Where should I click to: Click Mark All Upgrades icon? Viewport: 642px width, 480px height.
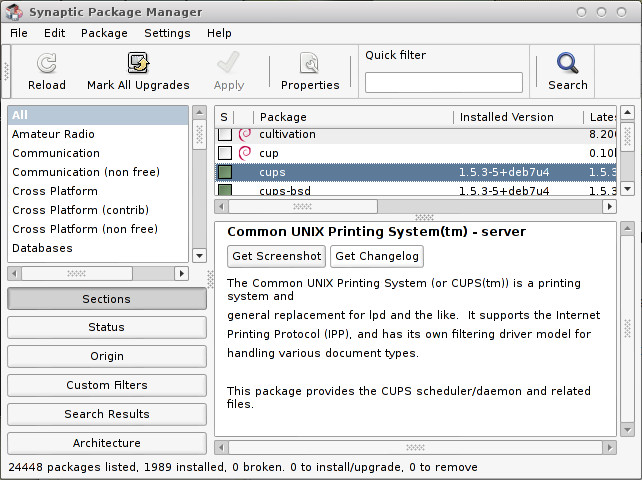(x=138, y=63)
